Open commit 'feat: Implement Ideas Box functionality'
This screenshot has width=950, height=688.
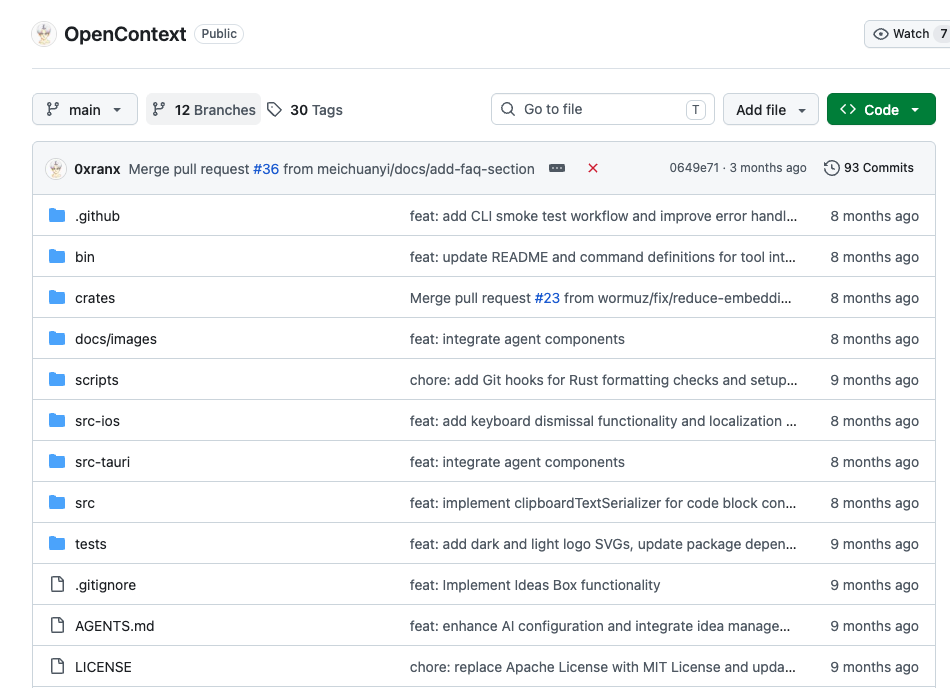coord(535,585)
